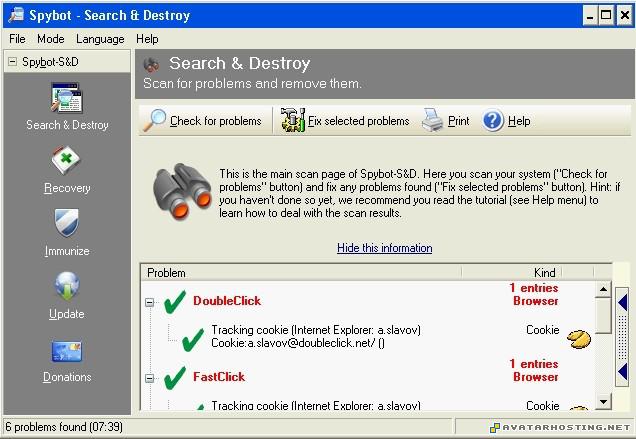Click the Recovery label in the sidebar
The height and width of the screenshot is (439, 636).
[67, 188]
